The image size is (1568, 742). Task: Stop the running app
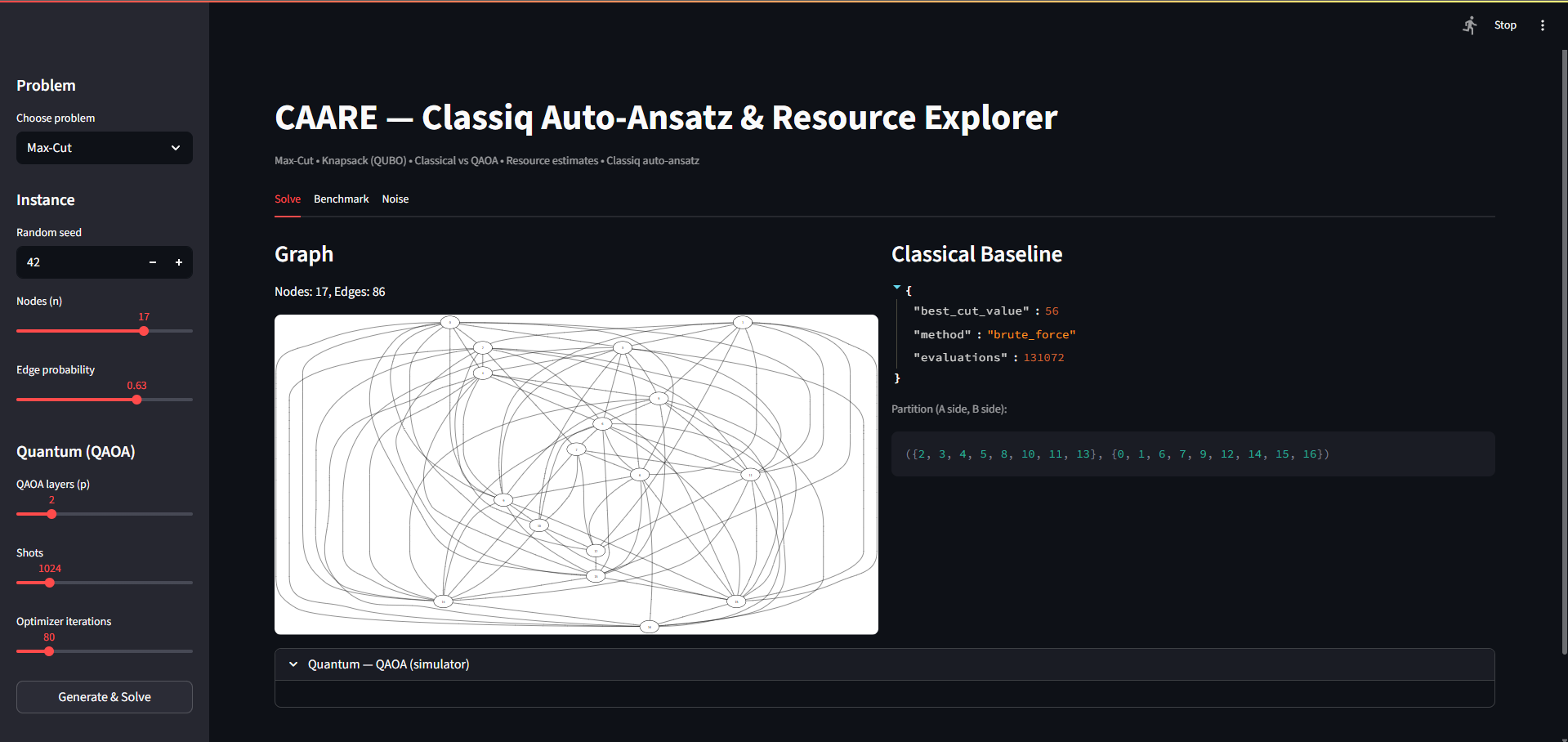point(1505,25)
